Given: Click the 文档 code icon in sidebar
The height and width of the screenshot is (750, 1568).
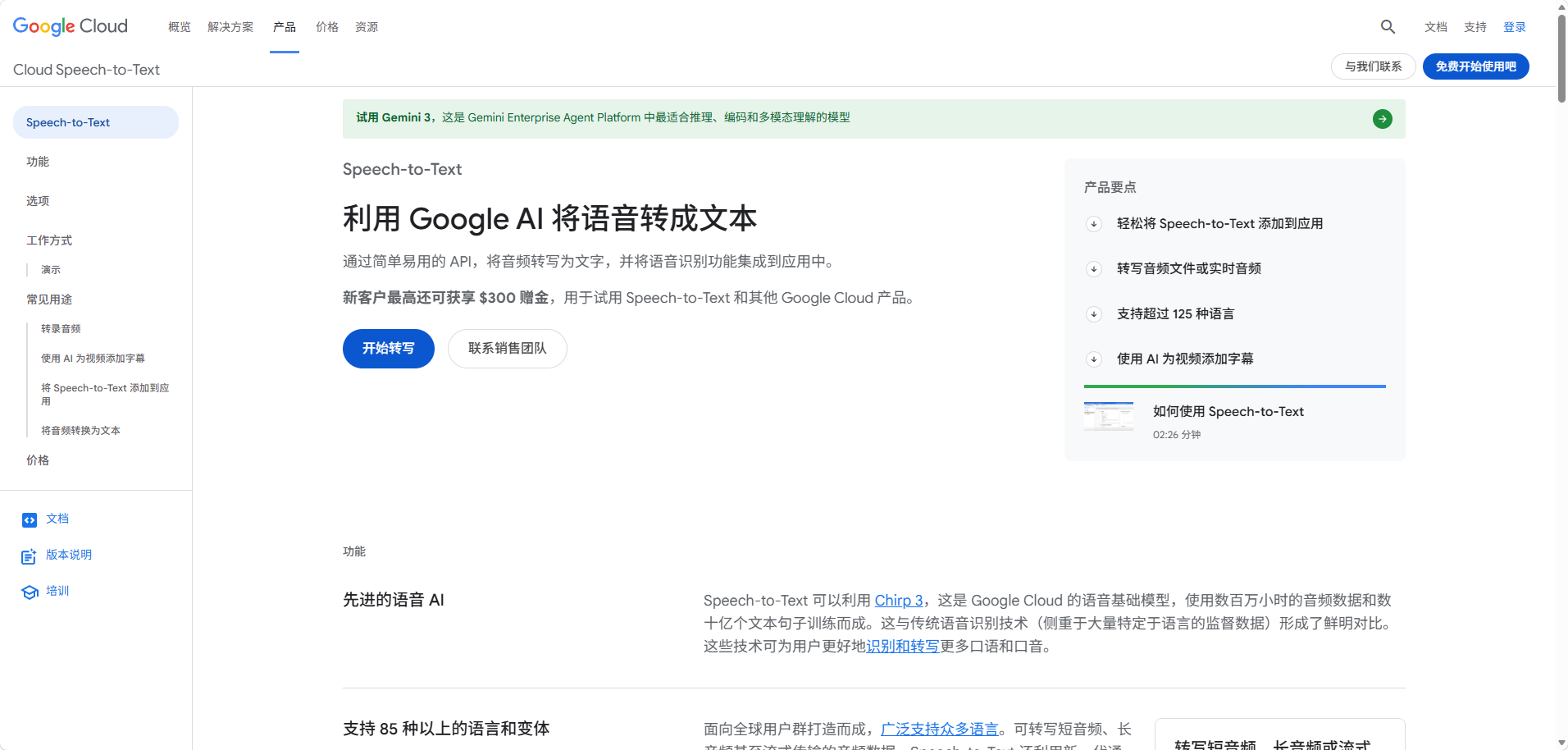Looking at the screenshot, I should point(30,520).
